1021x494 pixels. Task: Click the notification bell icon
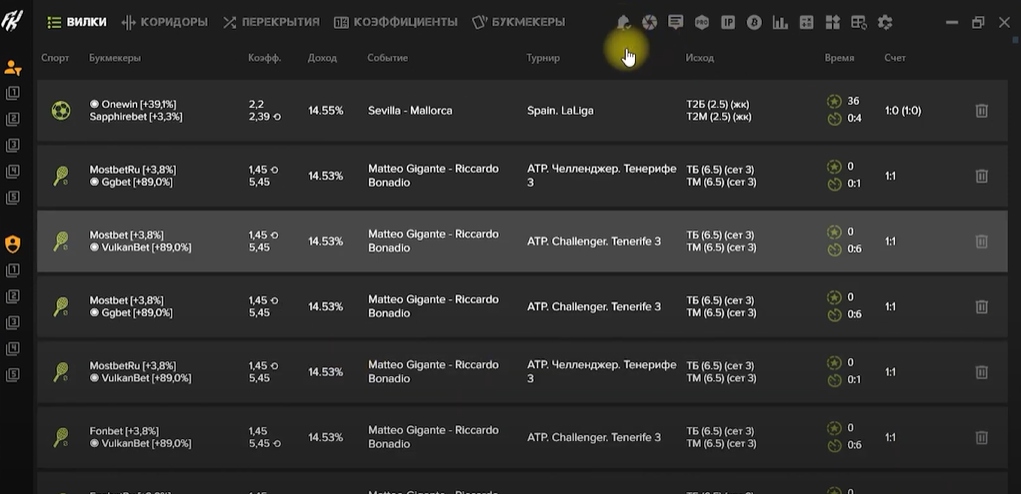point(623,23)
